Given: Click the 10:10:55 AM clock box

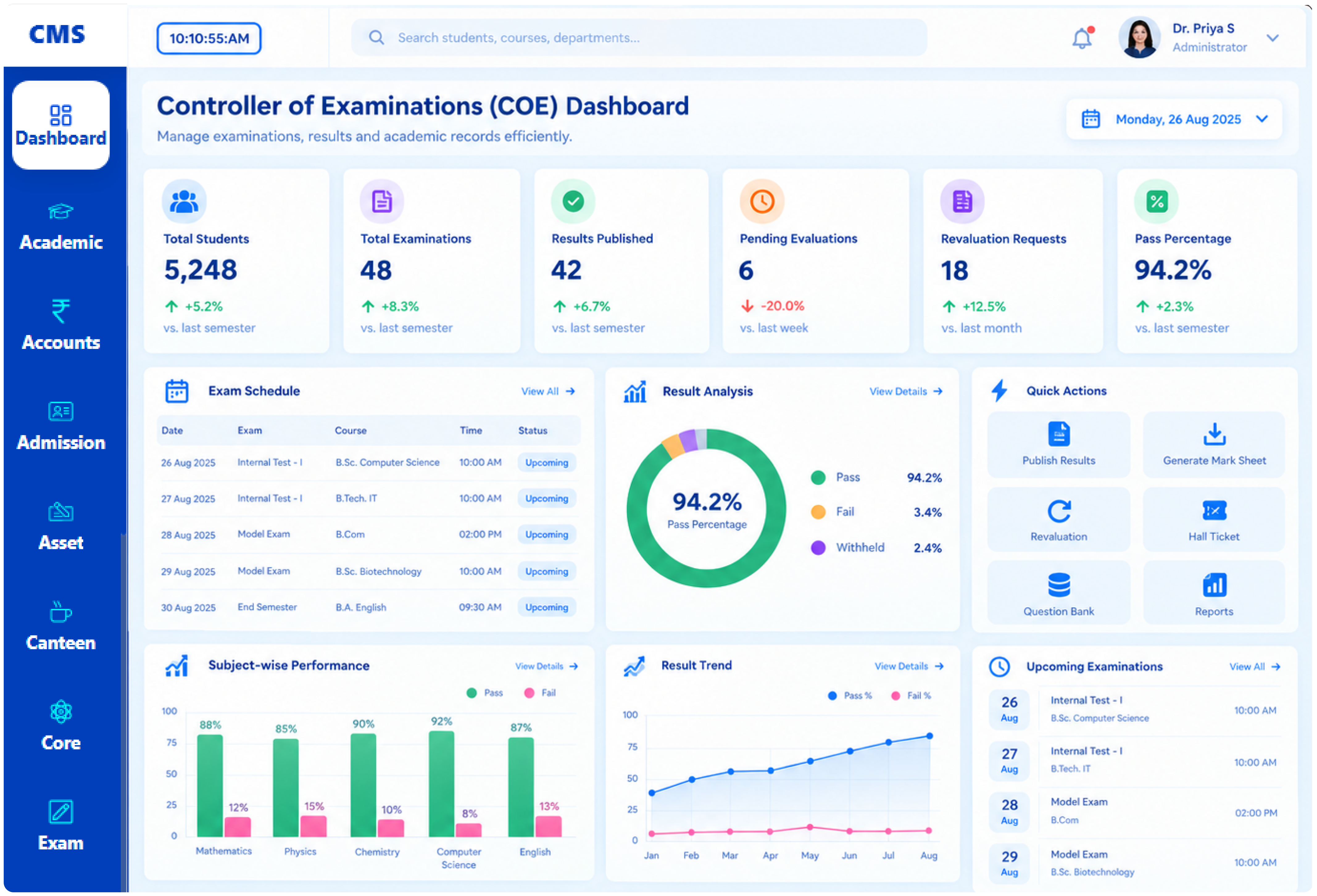Looking at the screenshot, I should pyautogui.click(x=209, y=39).
